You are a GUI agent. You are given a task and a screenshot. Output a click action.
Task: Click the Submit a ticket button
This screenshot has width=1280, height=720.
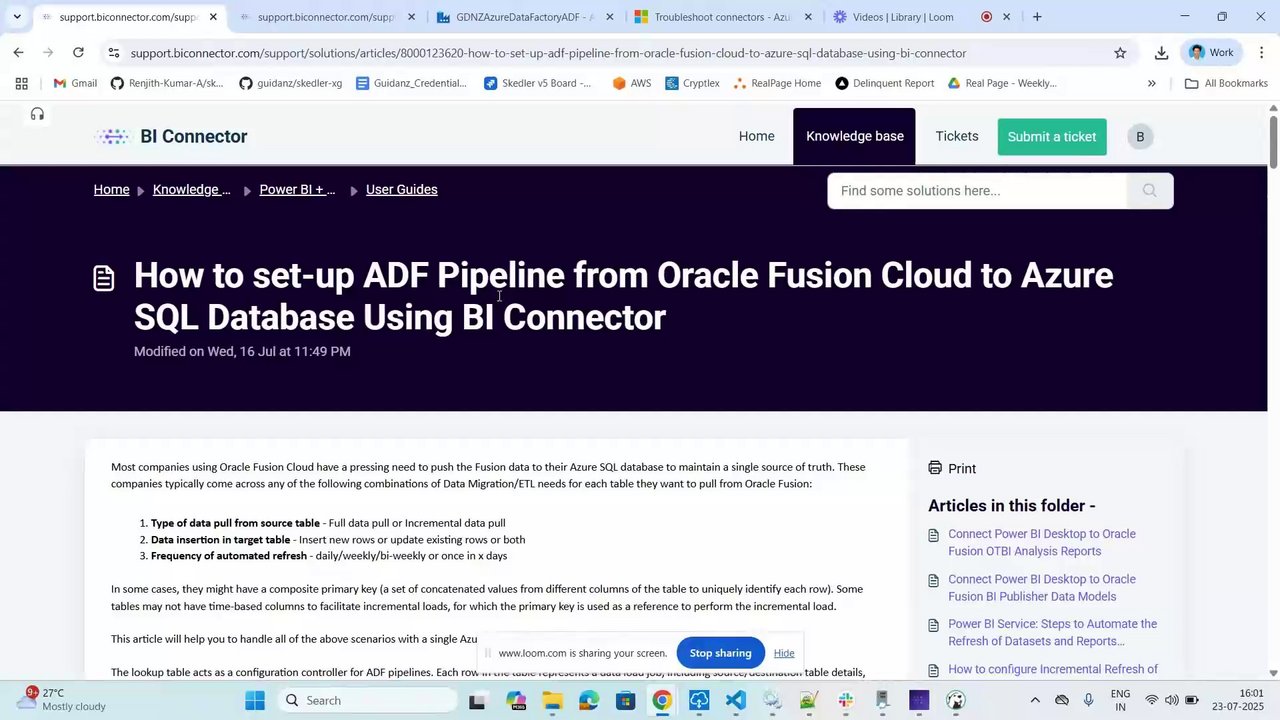[x=1052, y=137]
